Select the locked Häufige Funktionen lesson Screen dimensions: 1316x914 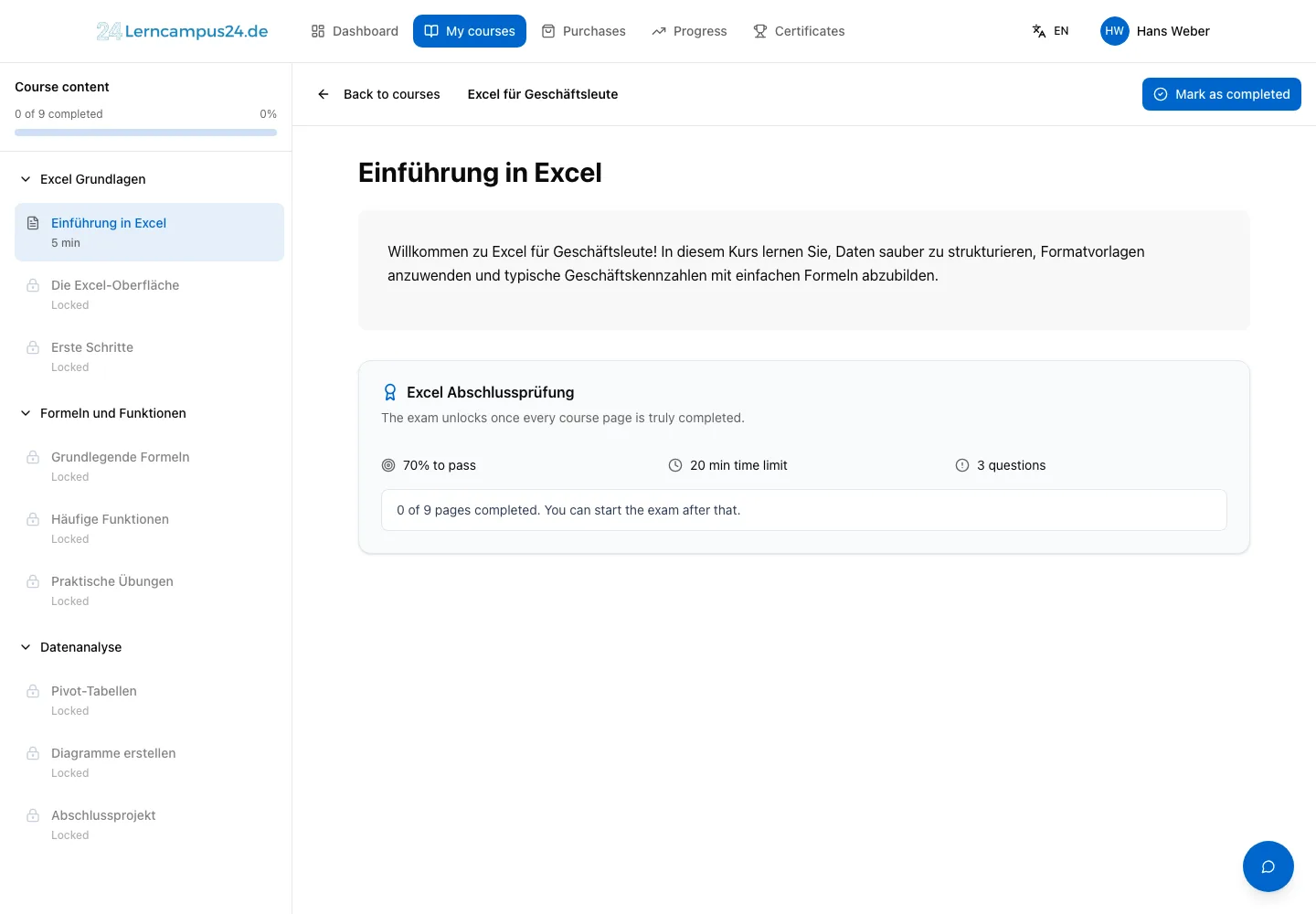pos(149,528)
